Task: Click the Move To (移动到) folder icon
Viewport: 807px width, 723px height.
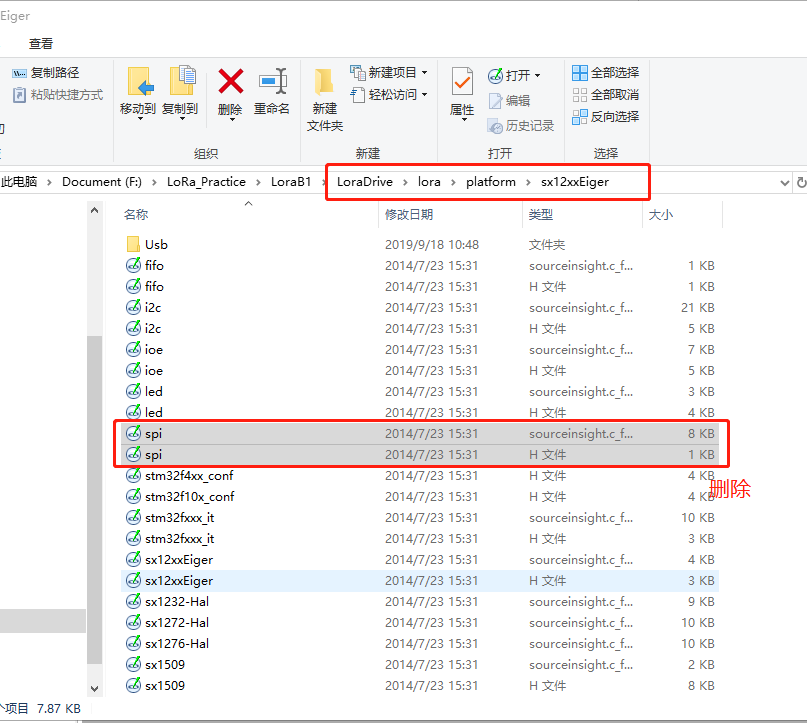Action: point(141,81)
